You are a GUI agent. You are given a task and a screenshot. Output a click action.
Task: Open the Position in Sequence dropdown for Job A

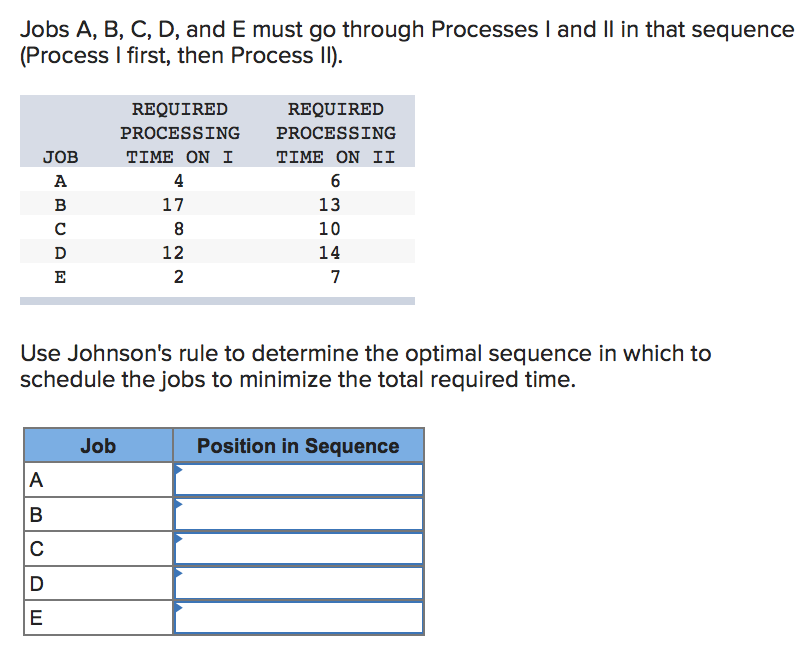tap(297, 478)
